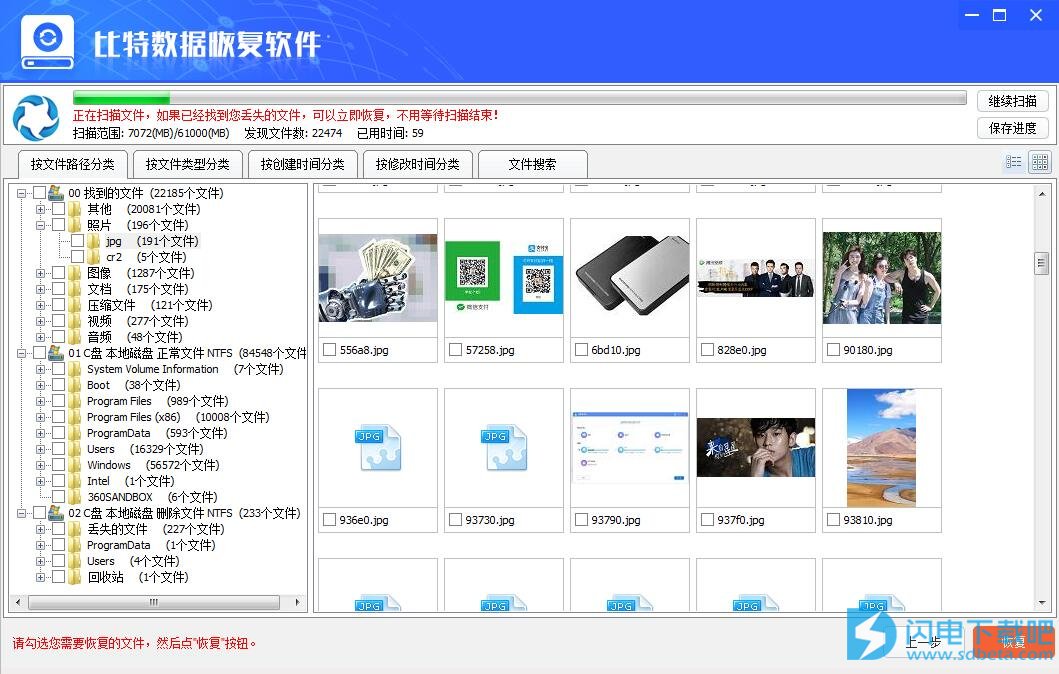The width and height of the screenshot is (1059, 674).
Task: Check the jpg folder checkbox in tree
Action: 78,241
